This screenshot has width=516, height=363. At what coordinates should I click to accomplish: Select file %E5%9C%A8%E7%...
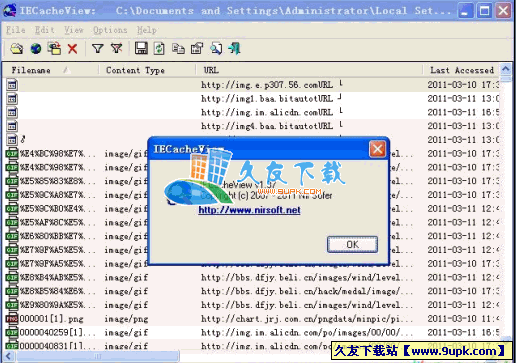point(57,195)
